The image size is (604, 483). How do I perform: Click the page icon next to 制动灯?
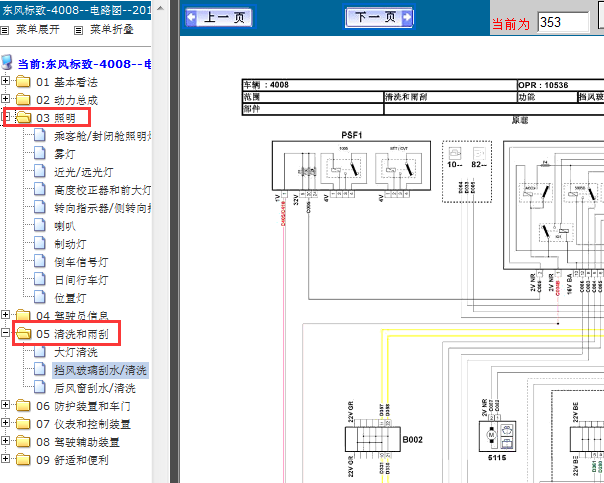[40, 243]
